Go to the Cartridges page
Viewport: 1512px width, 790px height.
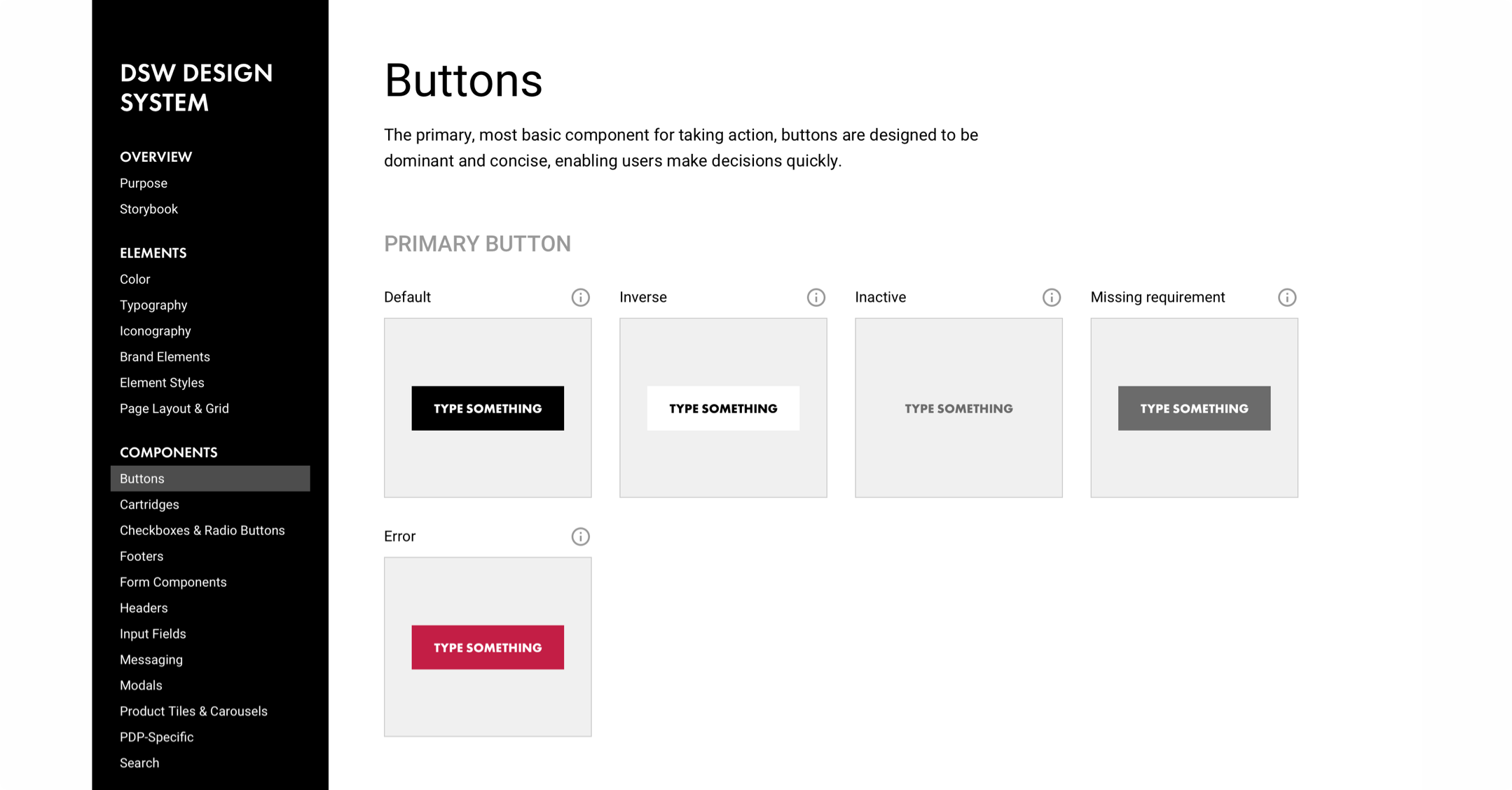[x=149, y=505]
